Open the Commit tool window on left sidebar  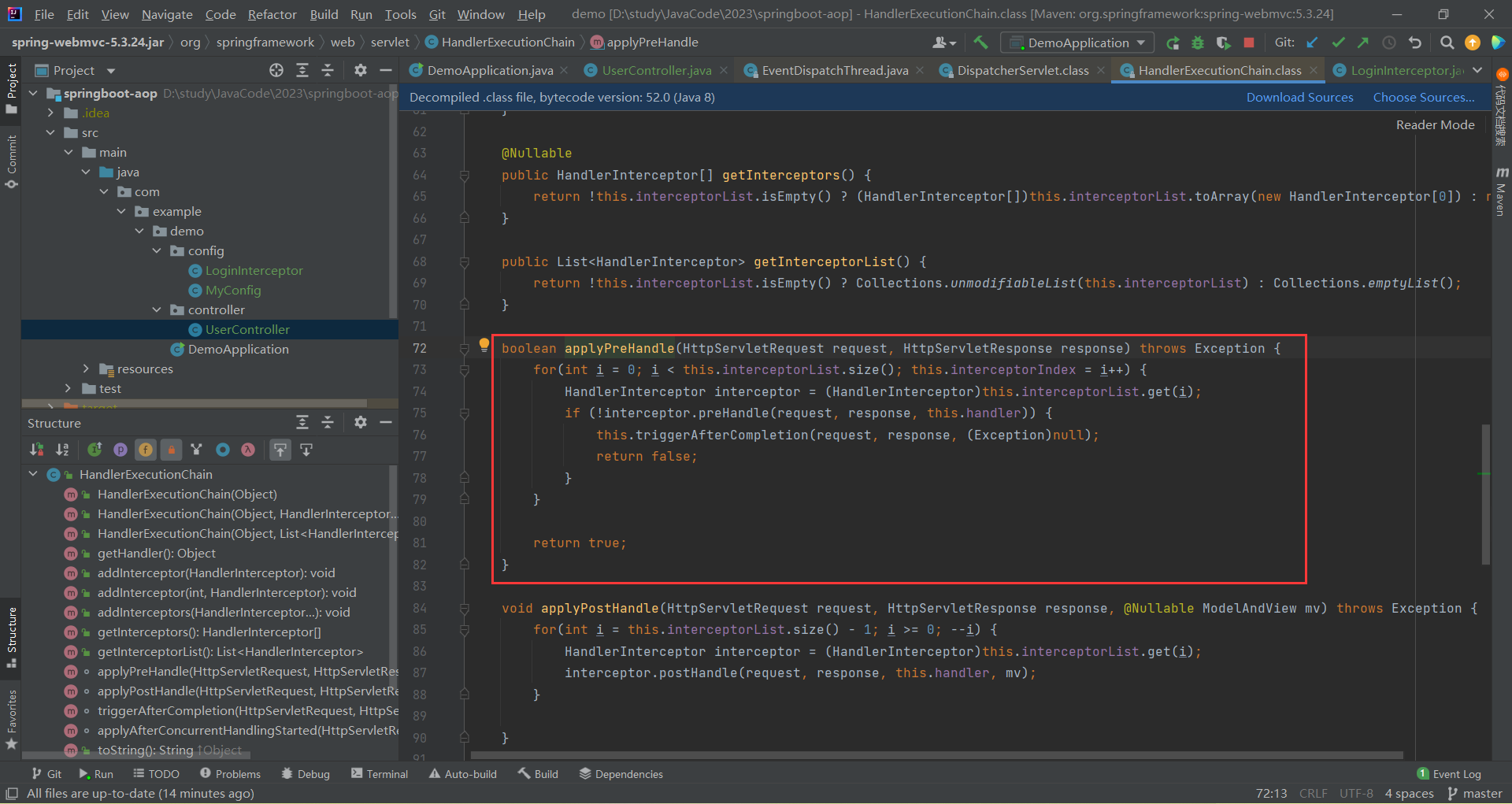tap(11, 162)
